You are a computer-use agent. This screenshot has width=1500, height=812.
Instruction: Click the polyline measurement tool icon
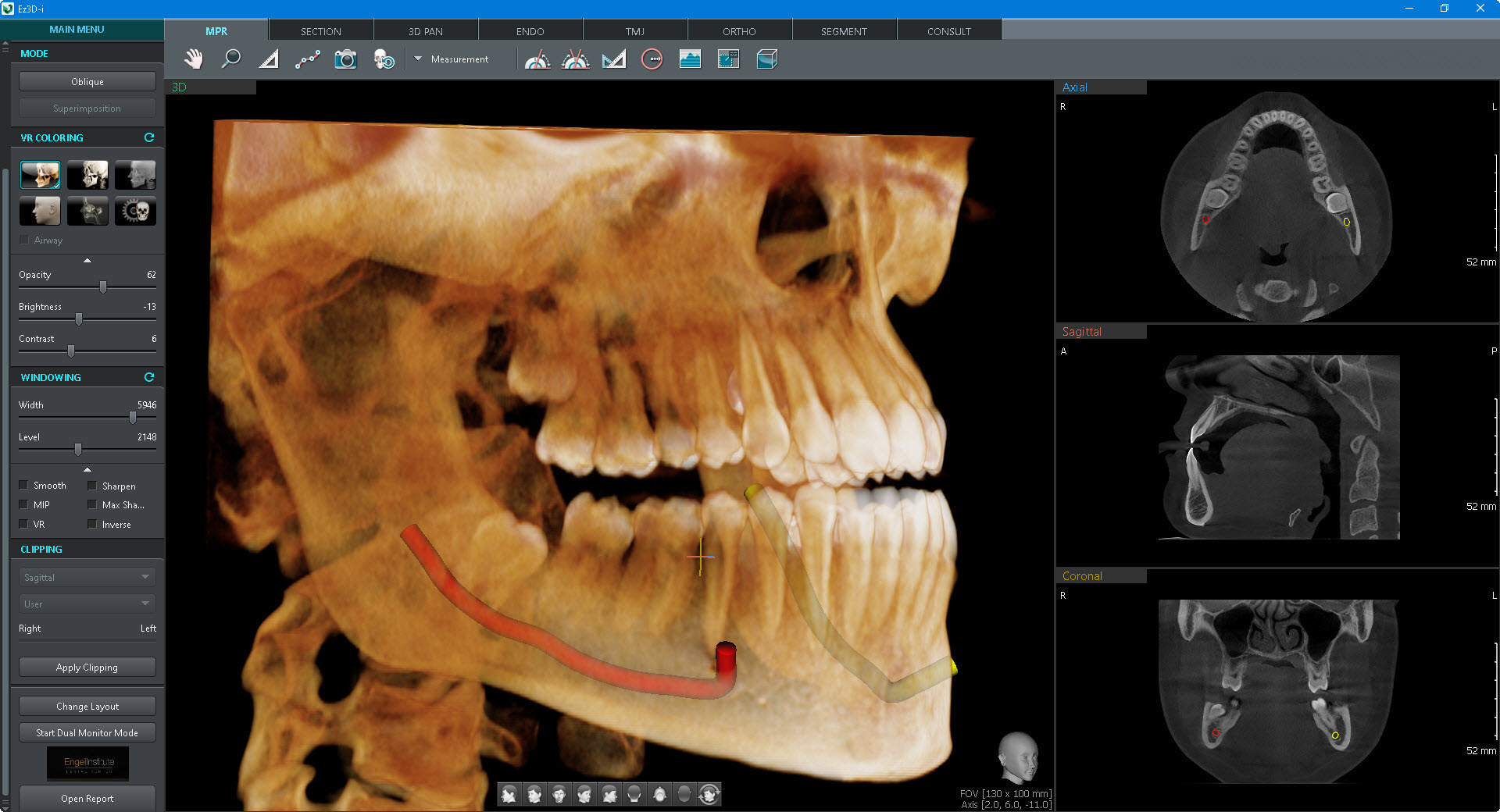coord(307,59)
